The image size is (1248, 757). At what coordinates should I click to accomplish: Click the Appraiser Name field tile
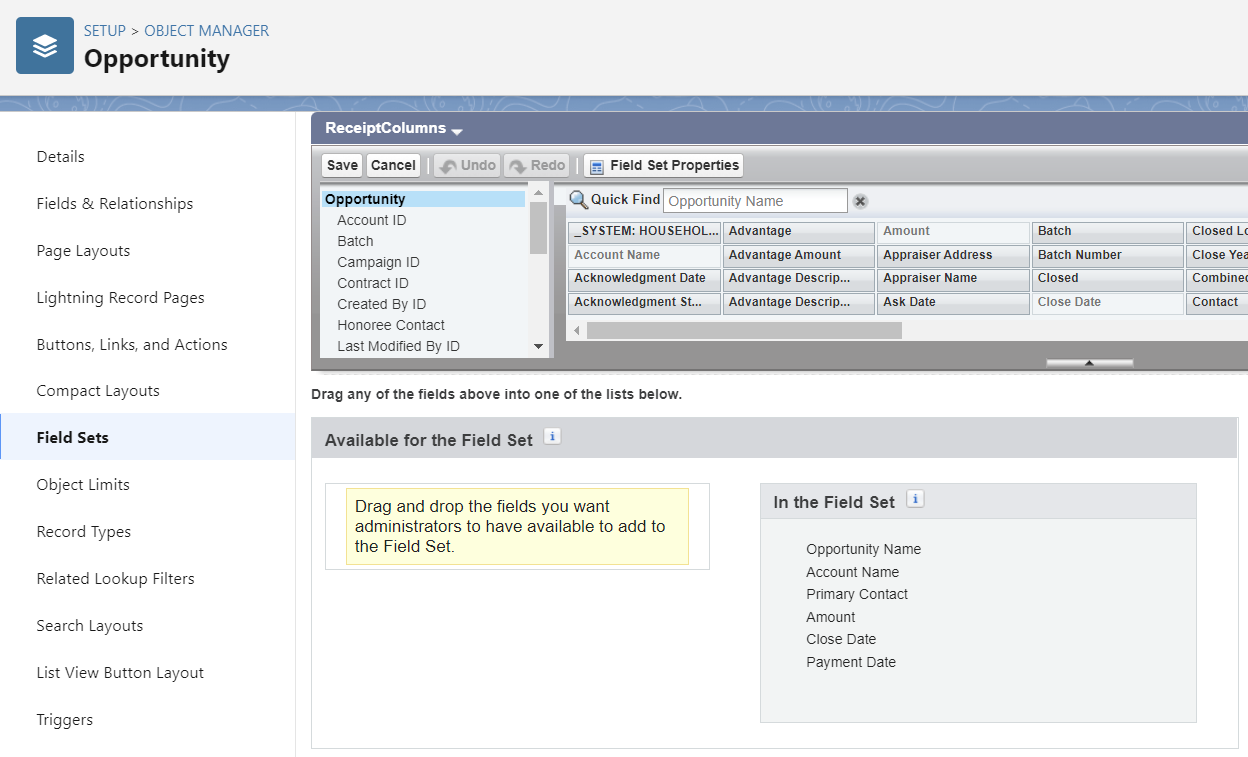click(x=953, y=279)
